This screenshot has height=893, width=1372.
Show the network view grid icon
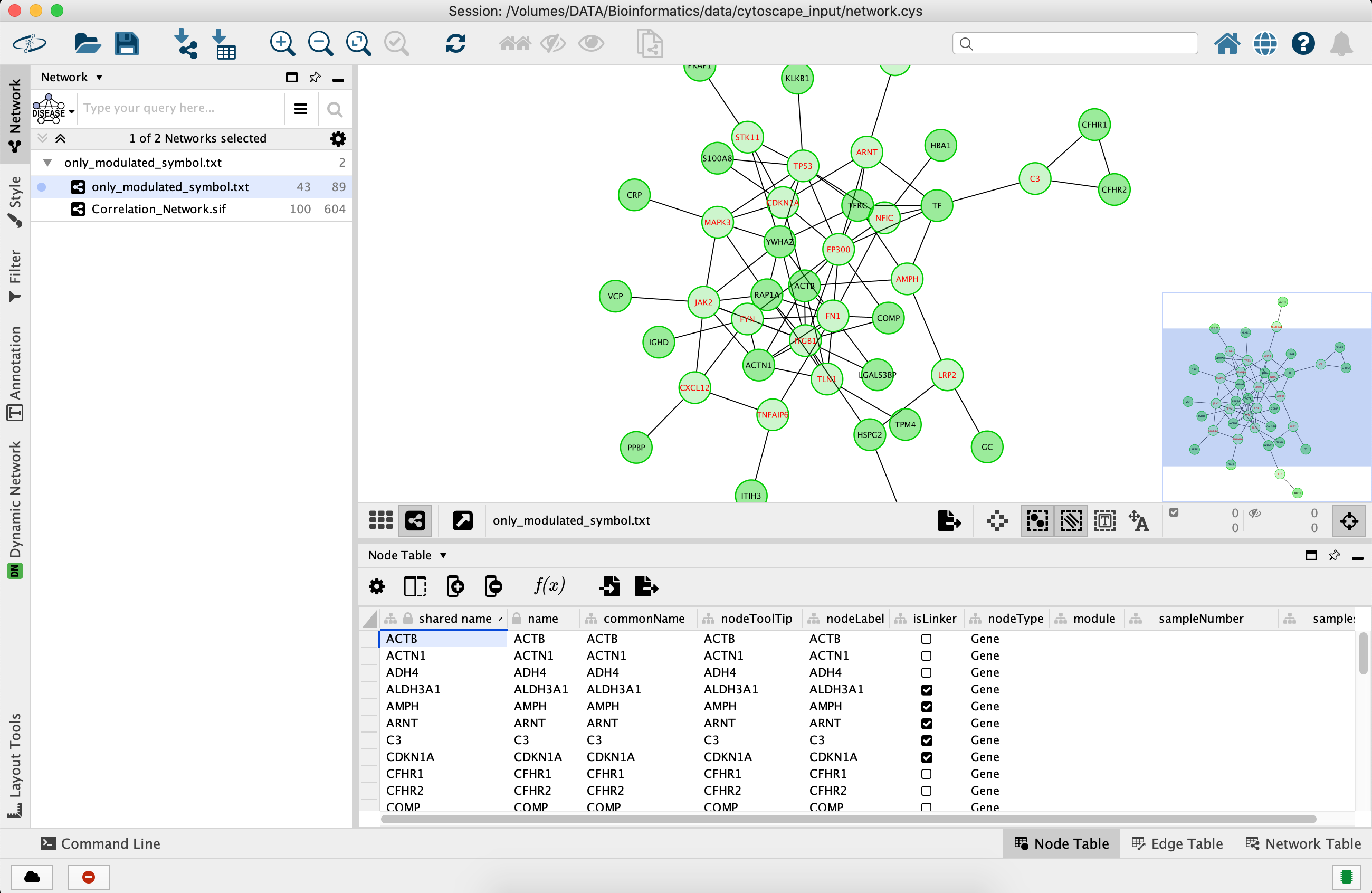[381, 520]
